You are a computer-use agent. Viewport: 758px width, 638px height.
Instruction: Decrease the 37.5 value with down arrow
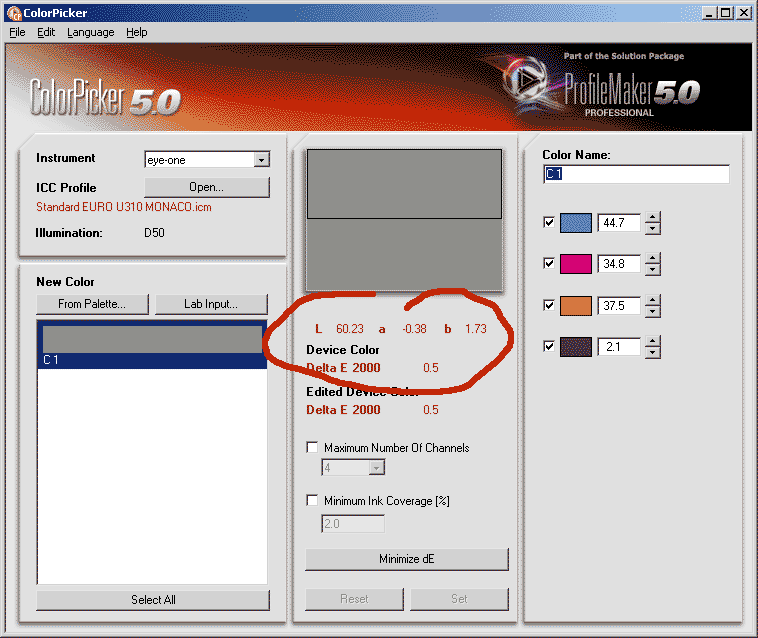653,311
